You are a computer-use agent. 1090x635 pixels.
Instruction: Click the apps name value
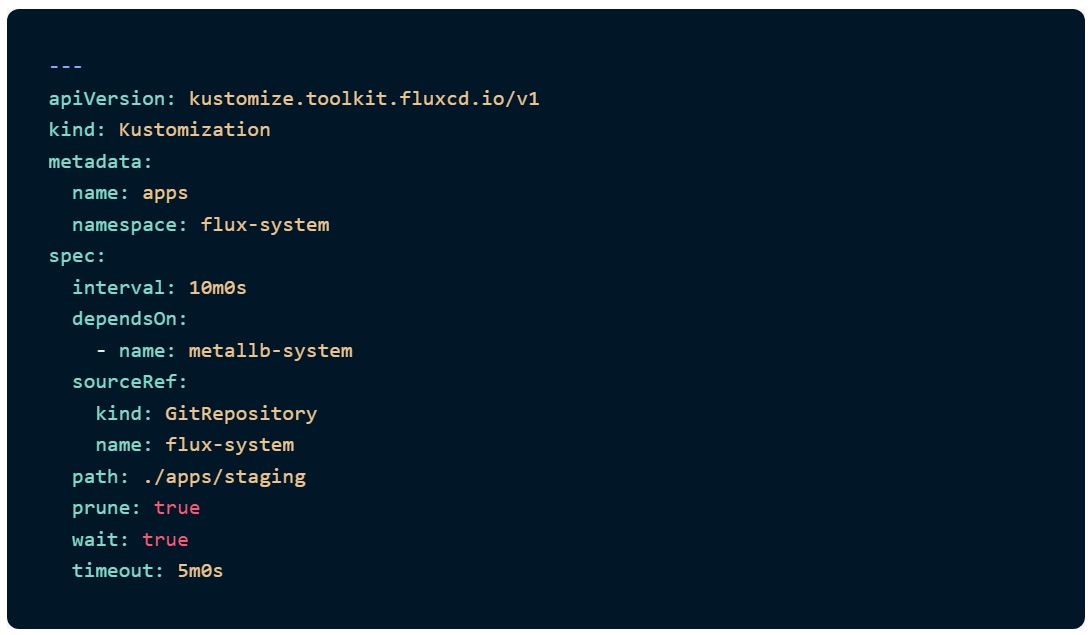pos(165,192)
